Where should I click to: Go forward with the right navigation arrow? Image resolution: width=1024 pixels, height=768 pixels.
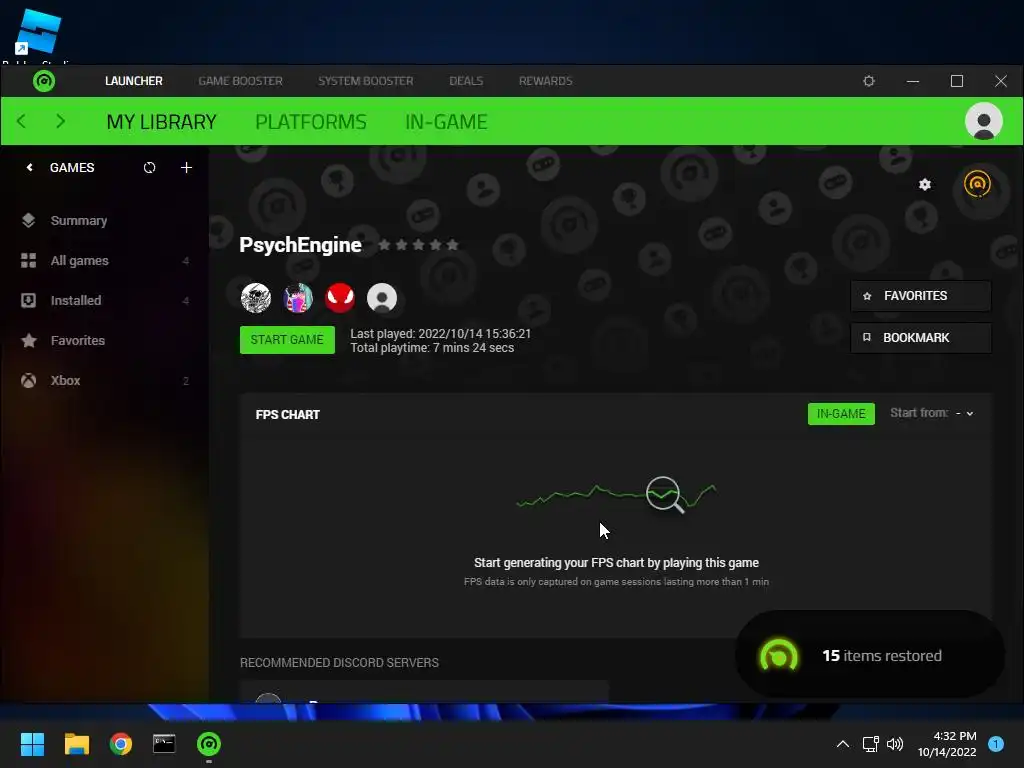[x=61, y=121]
